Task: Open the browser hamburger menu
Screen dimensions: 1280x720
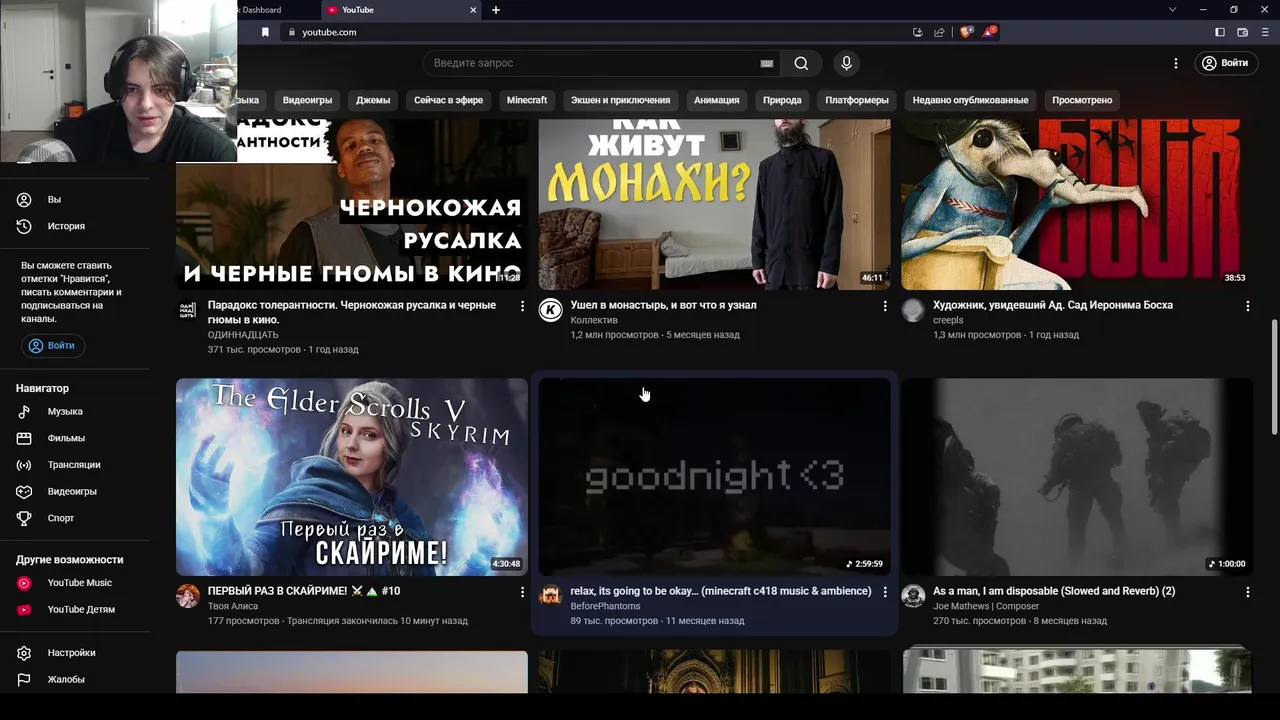Action: tap(1266, 32)
